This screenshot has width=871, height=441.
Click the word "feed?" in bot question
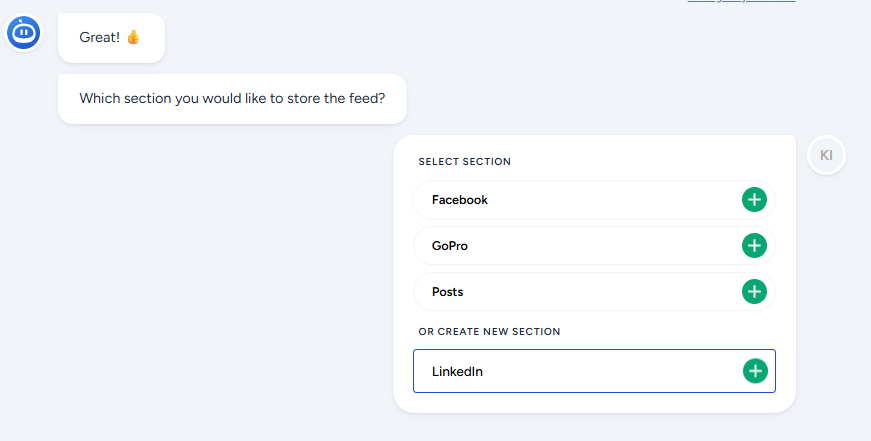pos(366,99)
